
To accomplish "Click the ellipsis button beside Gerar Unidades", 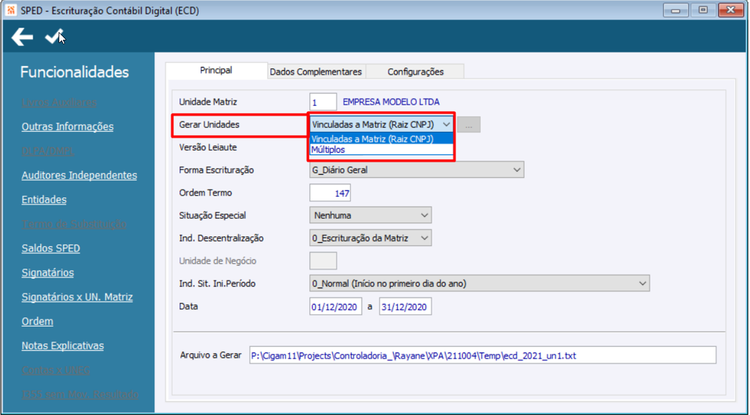I will (469, 125).
